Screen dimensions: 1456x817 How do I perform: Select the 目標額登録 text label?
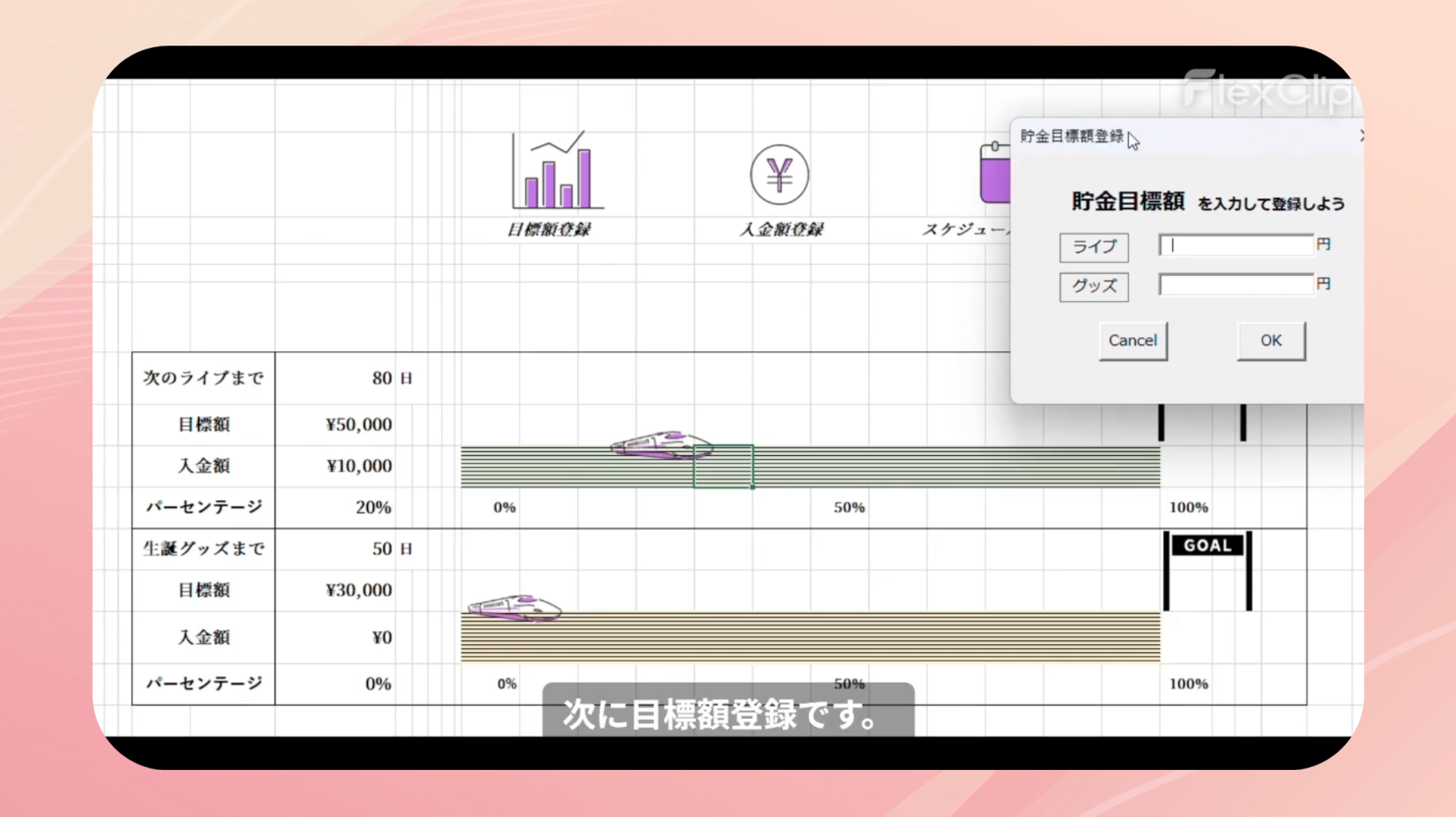(x=549, y=229)
